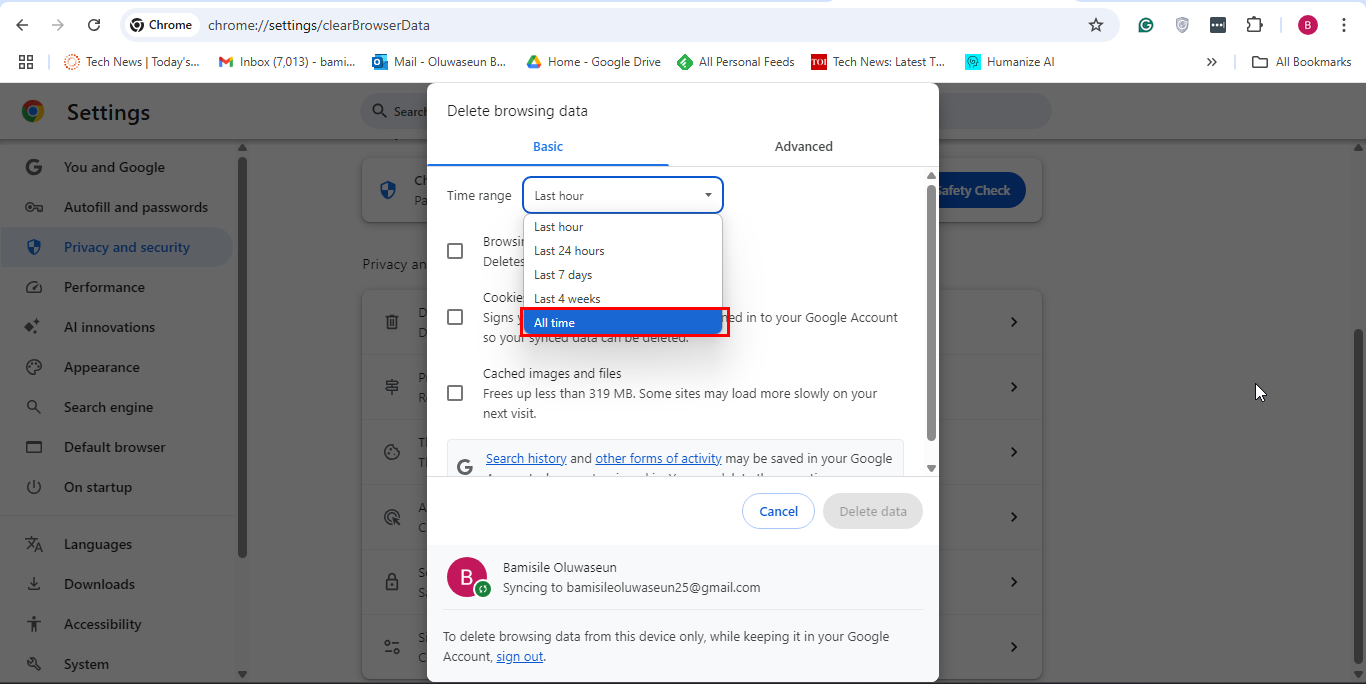The height and width of the screenshot is (684, 1366).
Task: Select All time from the time range list
Action: 624,323
